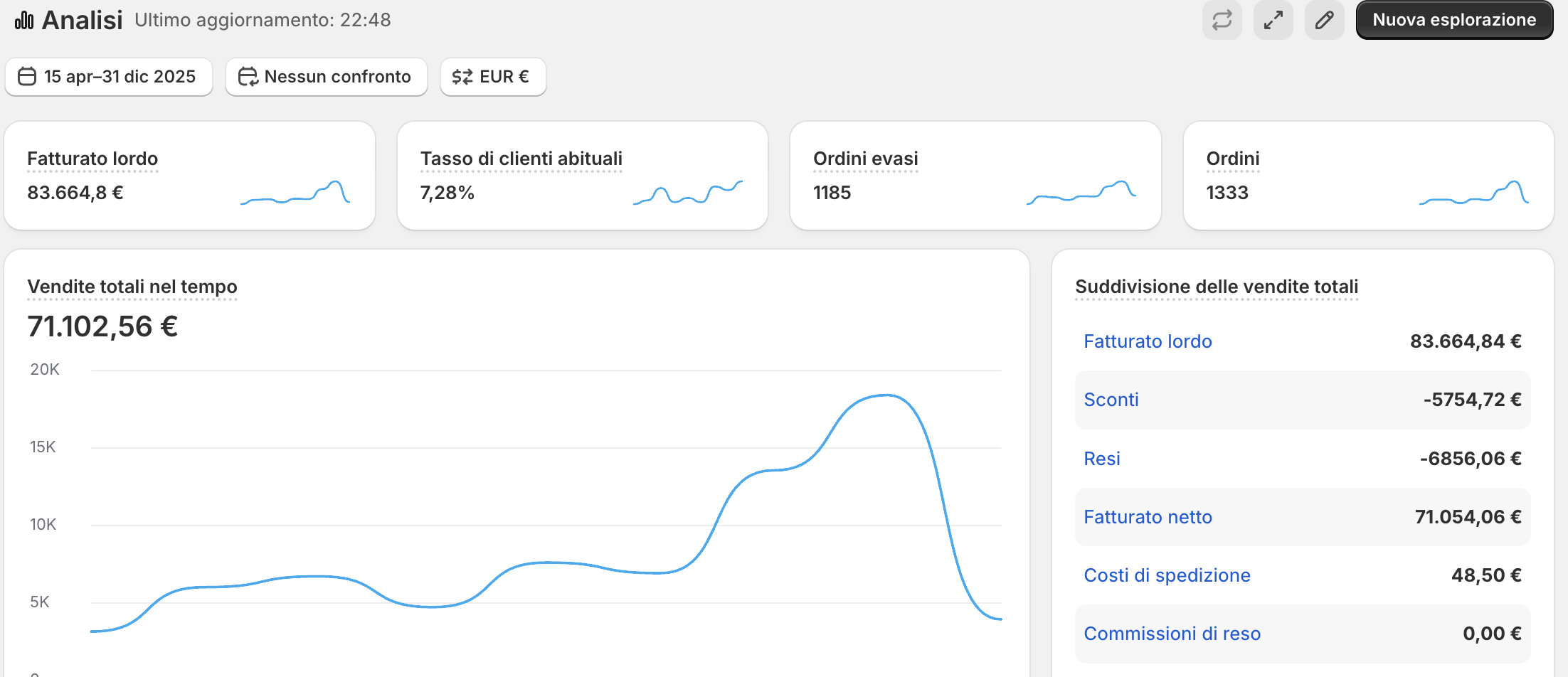Open the Nessun confronto comparison selector
The width and height of the screenshot is (1568, 677).
coord(326,76)
